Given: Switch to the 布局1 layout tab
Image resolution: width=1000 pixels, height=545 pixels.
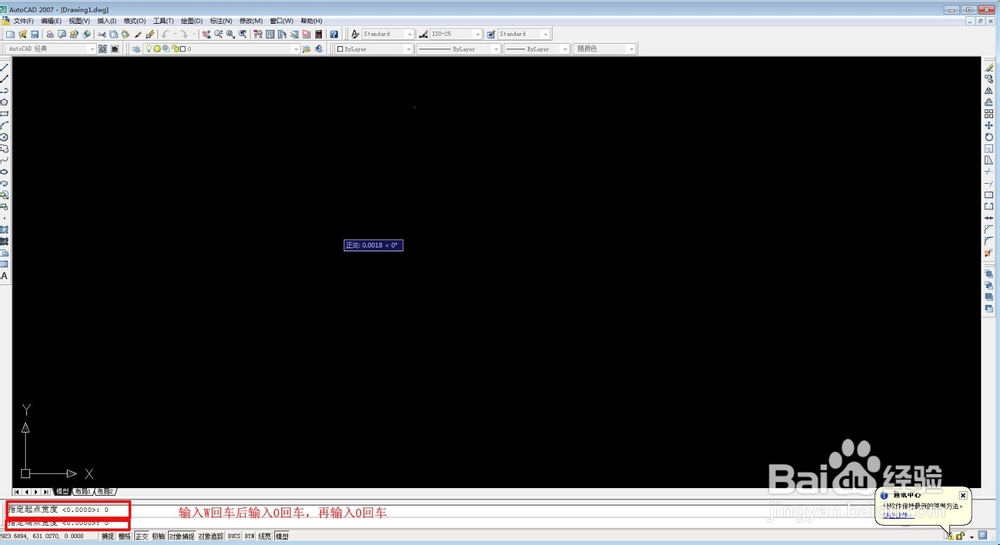Looking at the screenshot, I should [82, 491].
